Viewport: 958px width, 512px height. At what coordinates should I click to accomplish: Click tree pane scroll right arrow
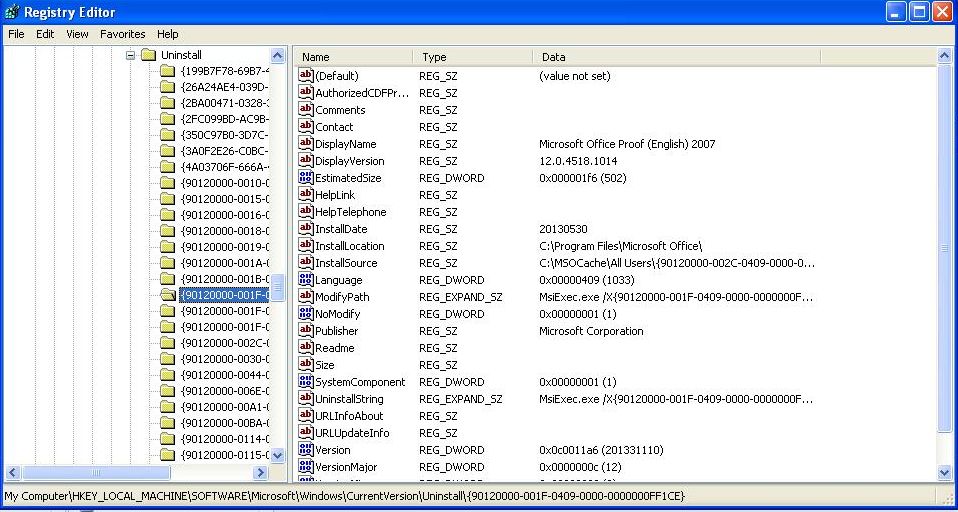[x=261, y=472]
